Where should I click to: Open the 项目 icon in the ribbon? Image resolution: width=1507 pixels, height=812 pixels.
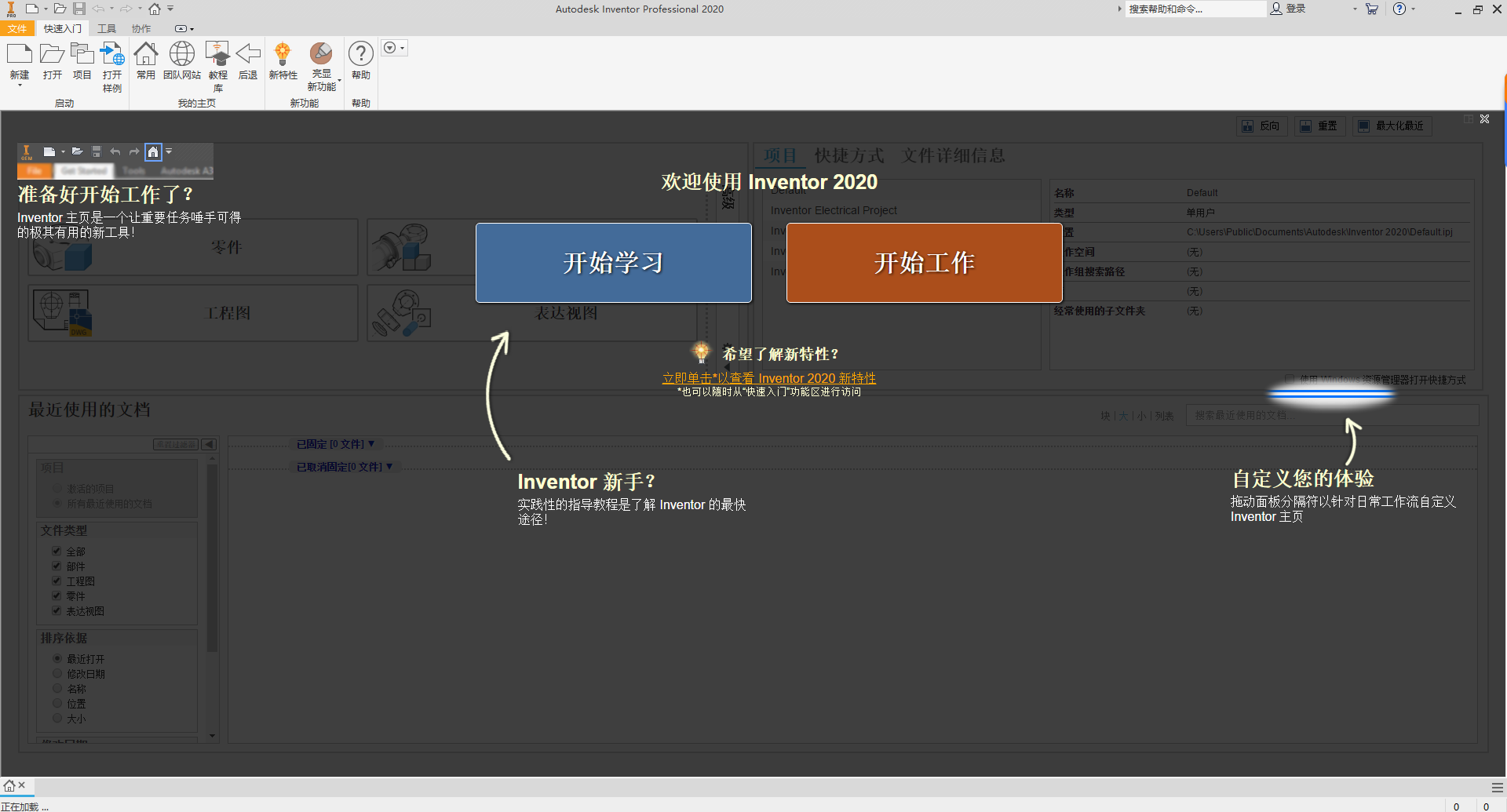click(x=82, y=55)
